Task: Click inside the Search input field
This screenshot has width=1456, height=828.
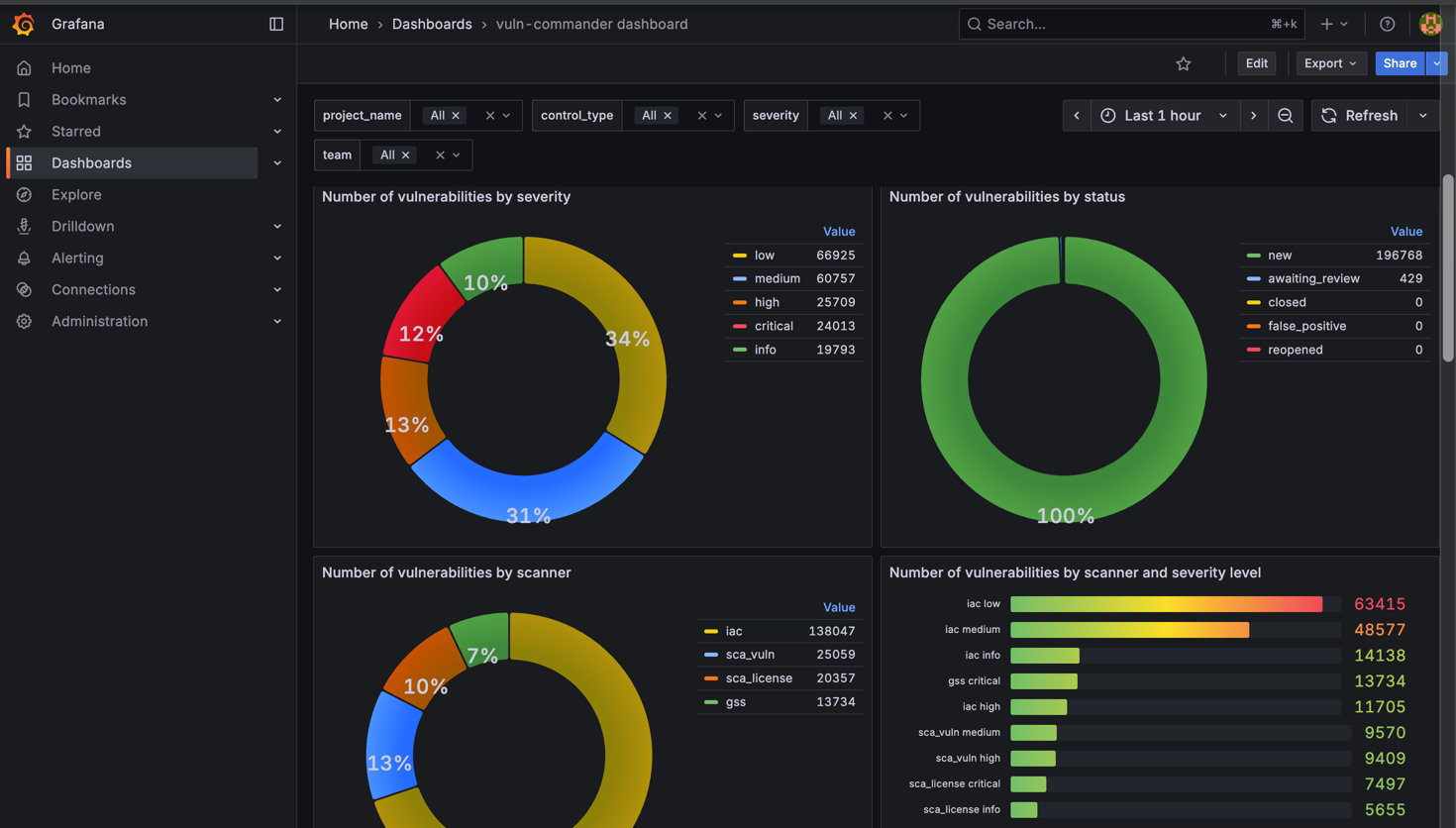Action: click(x=1131, y=24)
